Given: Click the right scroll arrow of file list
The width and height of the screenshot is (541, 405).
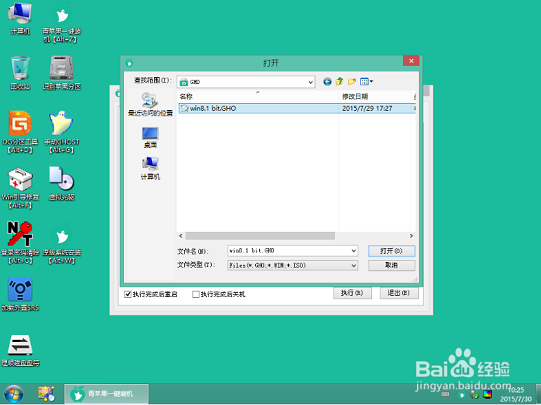Looking at the screenshot, I should [411, 236].
